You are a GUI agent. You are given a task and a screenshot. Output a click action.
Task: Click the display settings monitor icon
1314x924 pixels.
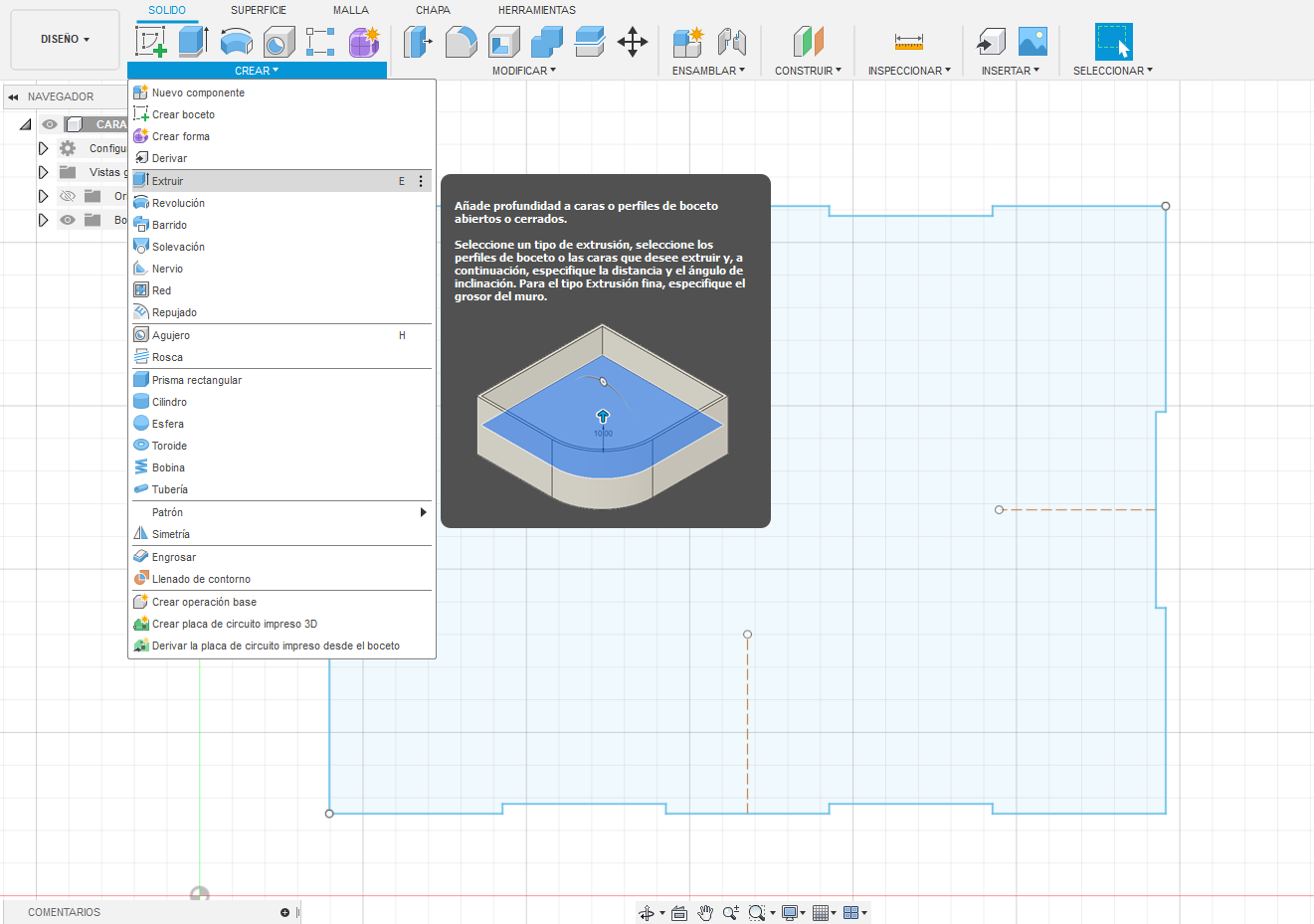[790, 913]
